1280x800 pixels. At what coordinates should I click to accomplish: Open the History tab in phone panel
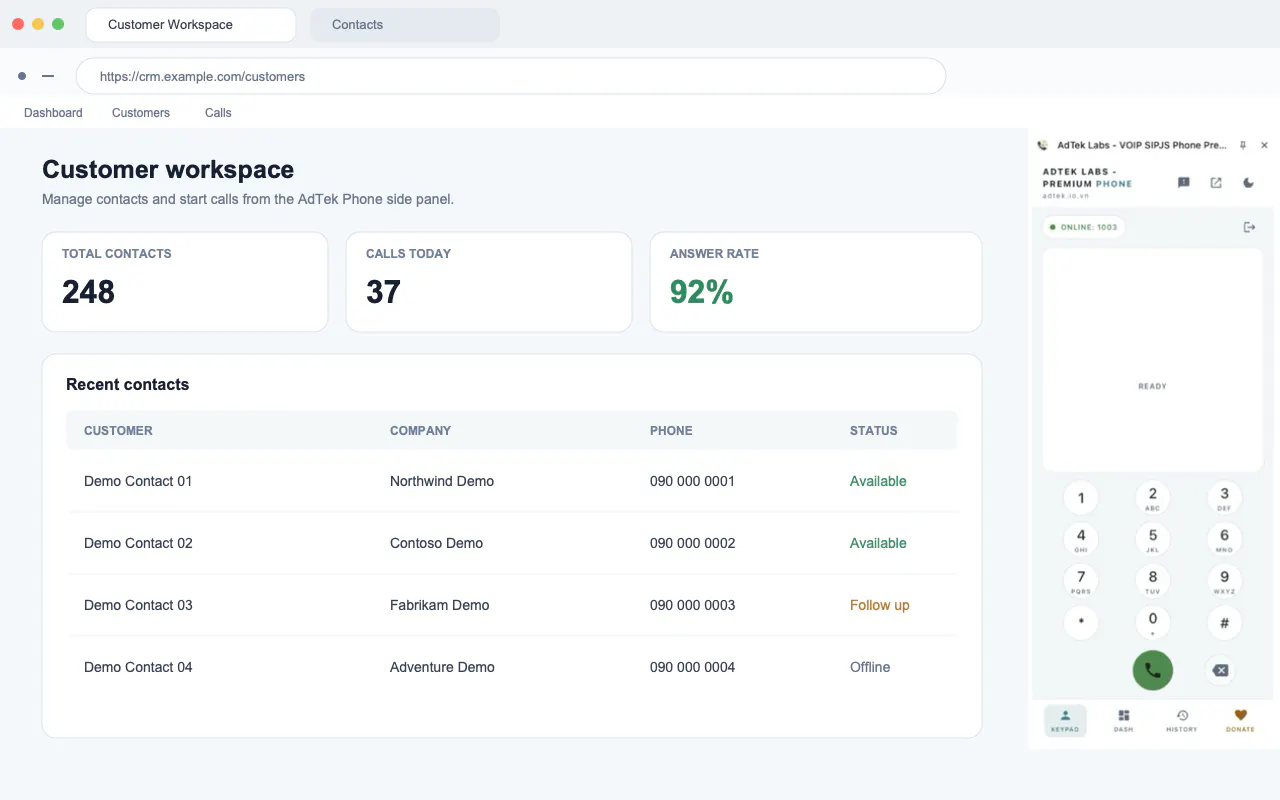[1182, 721]
